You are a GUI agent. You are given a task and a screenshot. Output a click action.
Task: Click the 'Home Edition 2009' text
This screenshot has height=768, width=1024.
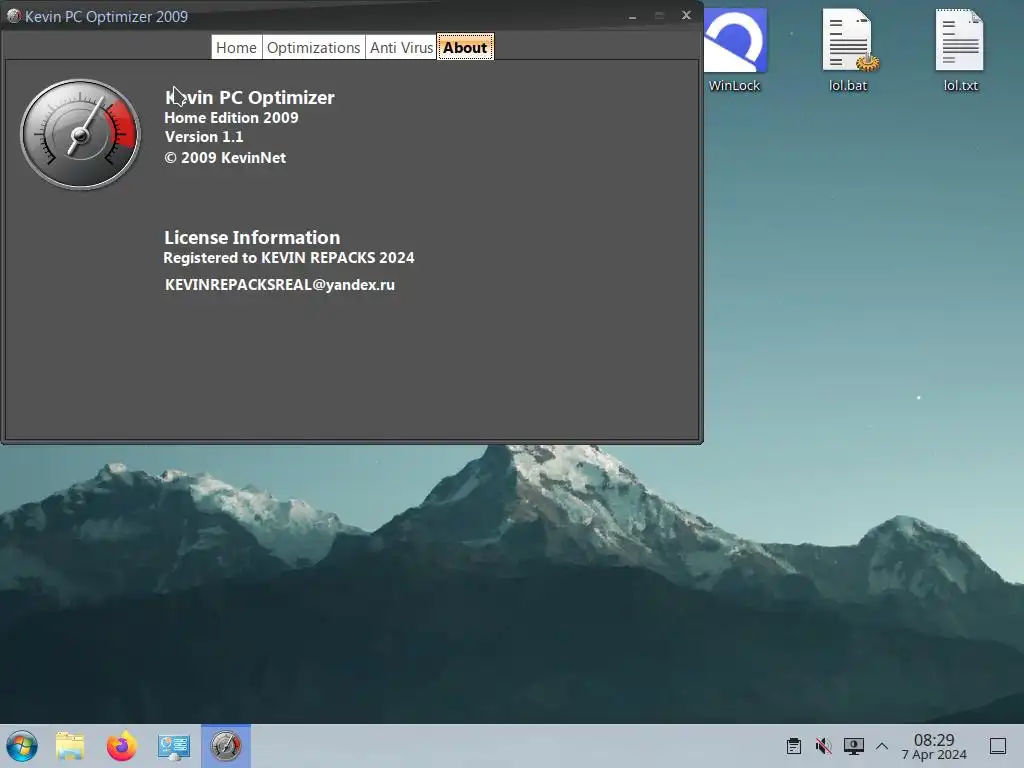(231, 118)
